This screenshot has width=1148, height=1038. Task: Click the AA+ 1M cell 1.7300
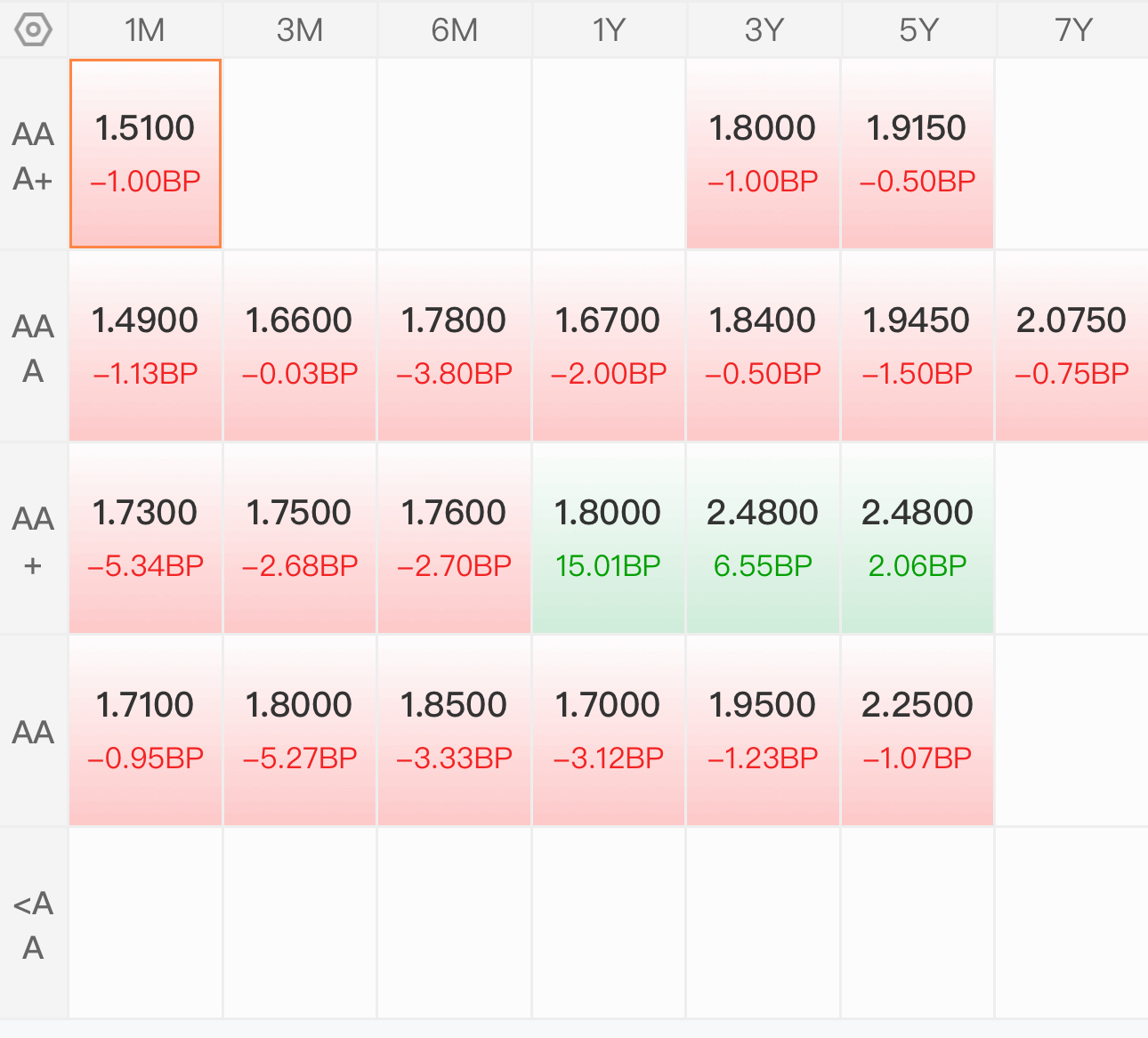click(145, 539)
